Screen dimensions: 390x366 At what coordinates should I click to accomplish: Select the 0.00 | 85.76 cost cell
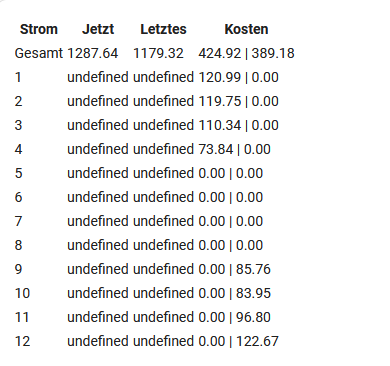point(234,269)
